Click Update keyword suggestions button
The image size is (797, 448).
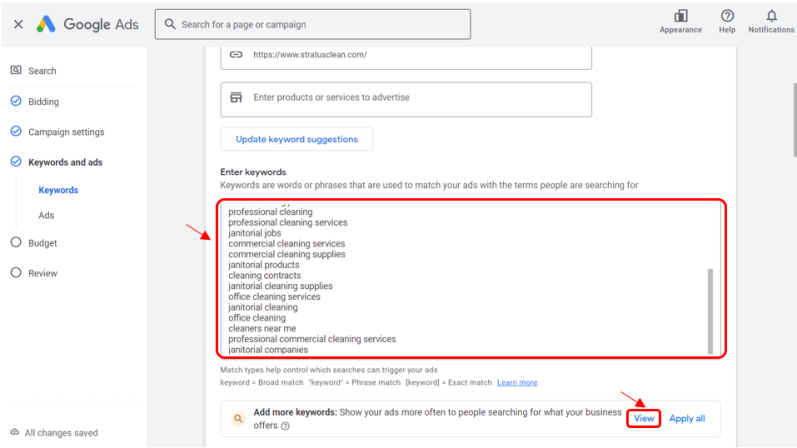[x=296, y=139]
